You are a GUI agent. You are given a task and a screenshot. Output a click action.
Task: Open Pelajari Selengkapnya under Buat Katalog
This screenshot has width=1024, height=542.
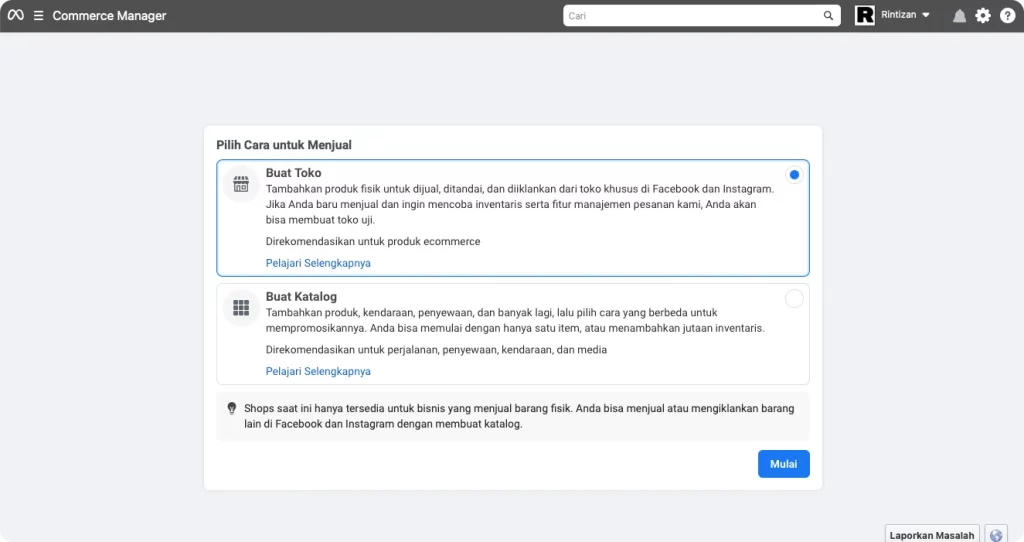click(x=318, y=371)
